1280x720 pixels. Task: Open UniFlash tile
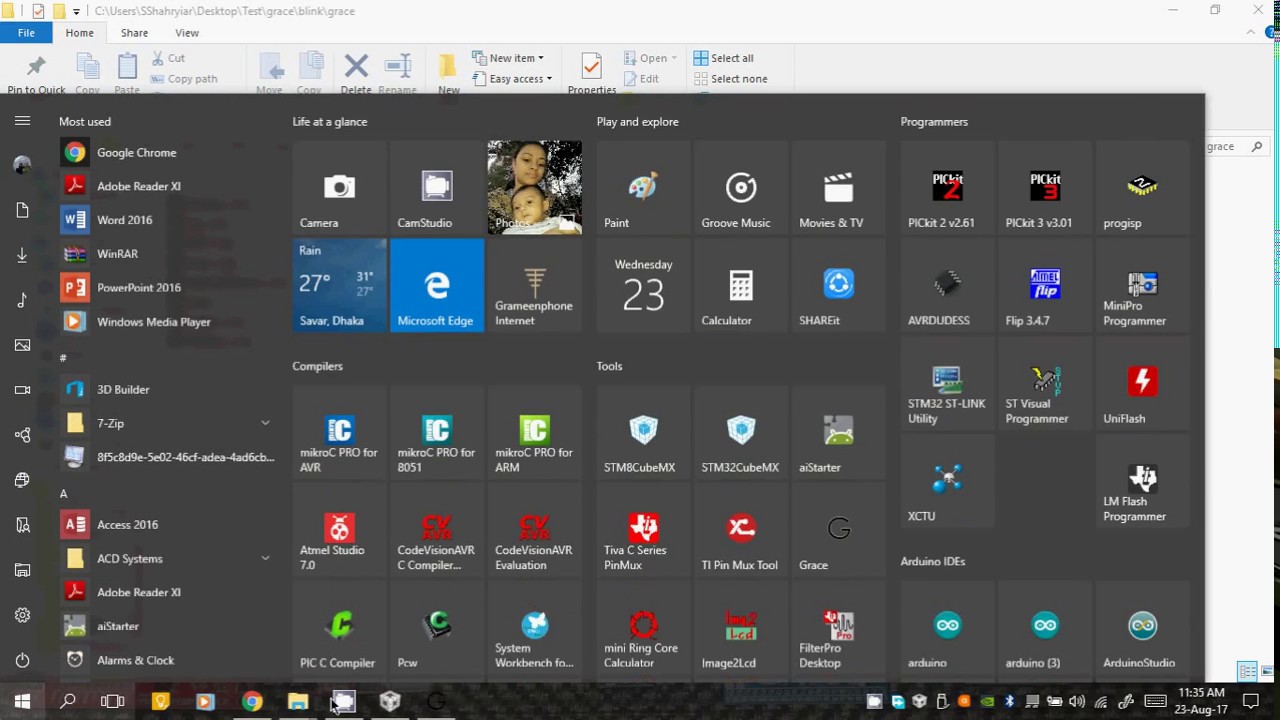pos(1143,383)
